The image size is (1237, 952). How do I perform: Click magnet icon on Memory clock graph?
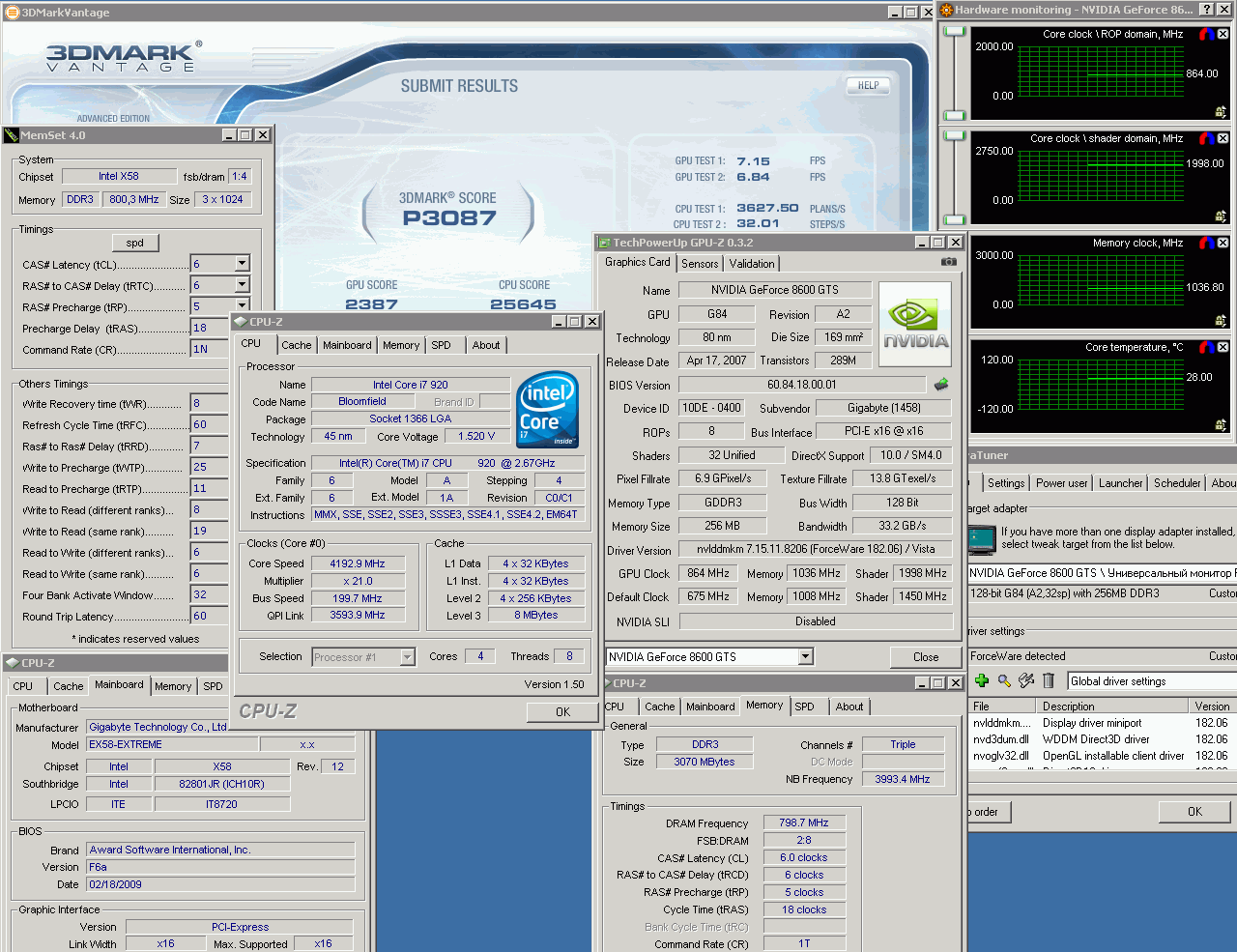click(1206, 243)
